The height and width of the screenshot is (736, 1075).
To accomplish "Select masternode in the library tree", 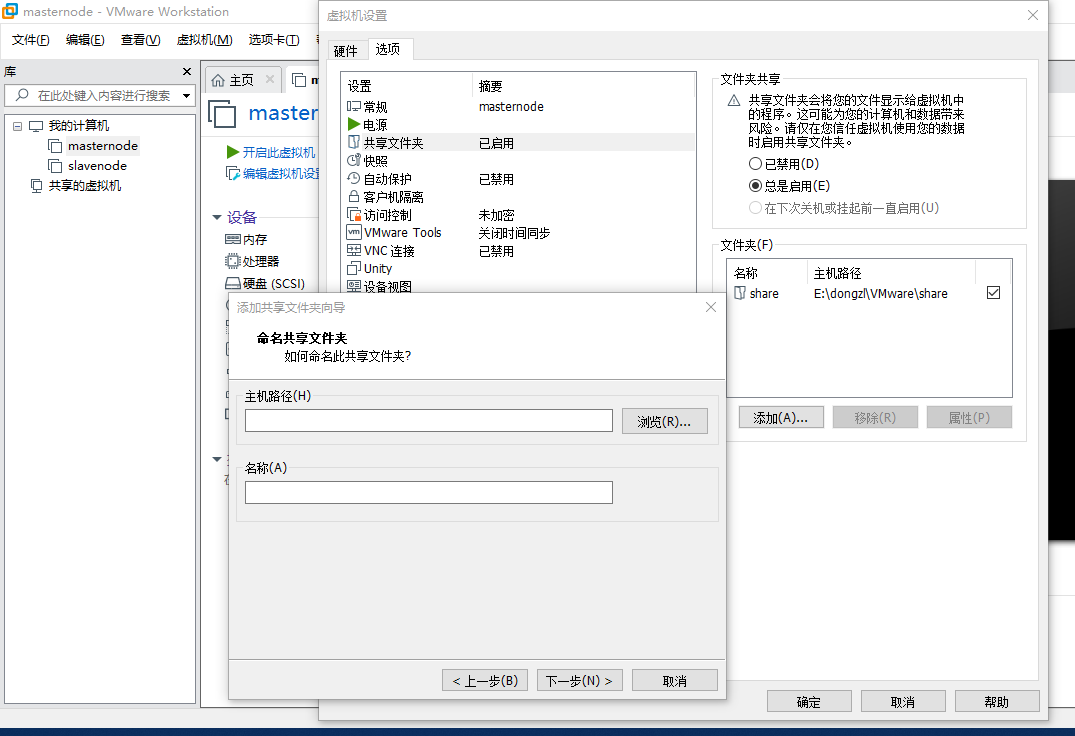I will click(103, 145).
